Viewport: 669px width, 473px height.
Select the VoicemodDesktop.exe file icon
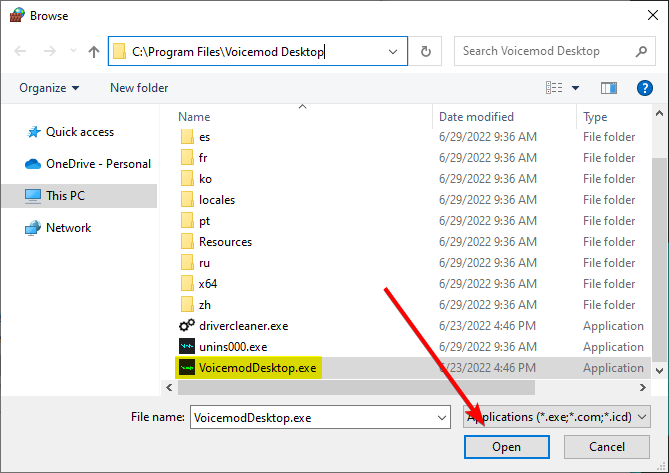[186, 368]
